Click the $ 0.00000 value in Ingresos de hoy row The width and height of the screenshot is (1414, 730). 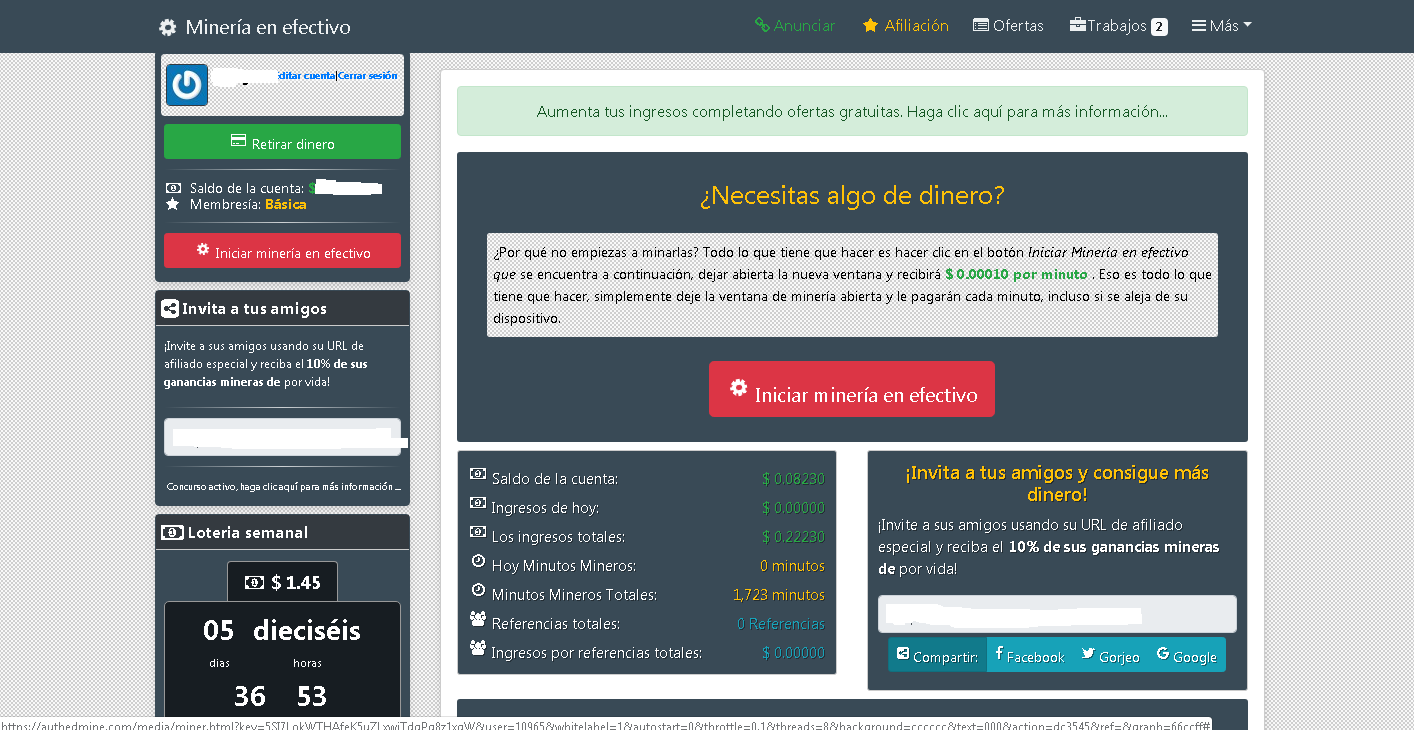pyautogui.click(x=793, y=508)
